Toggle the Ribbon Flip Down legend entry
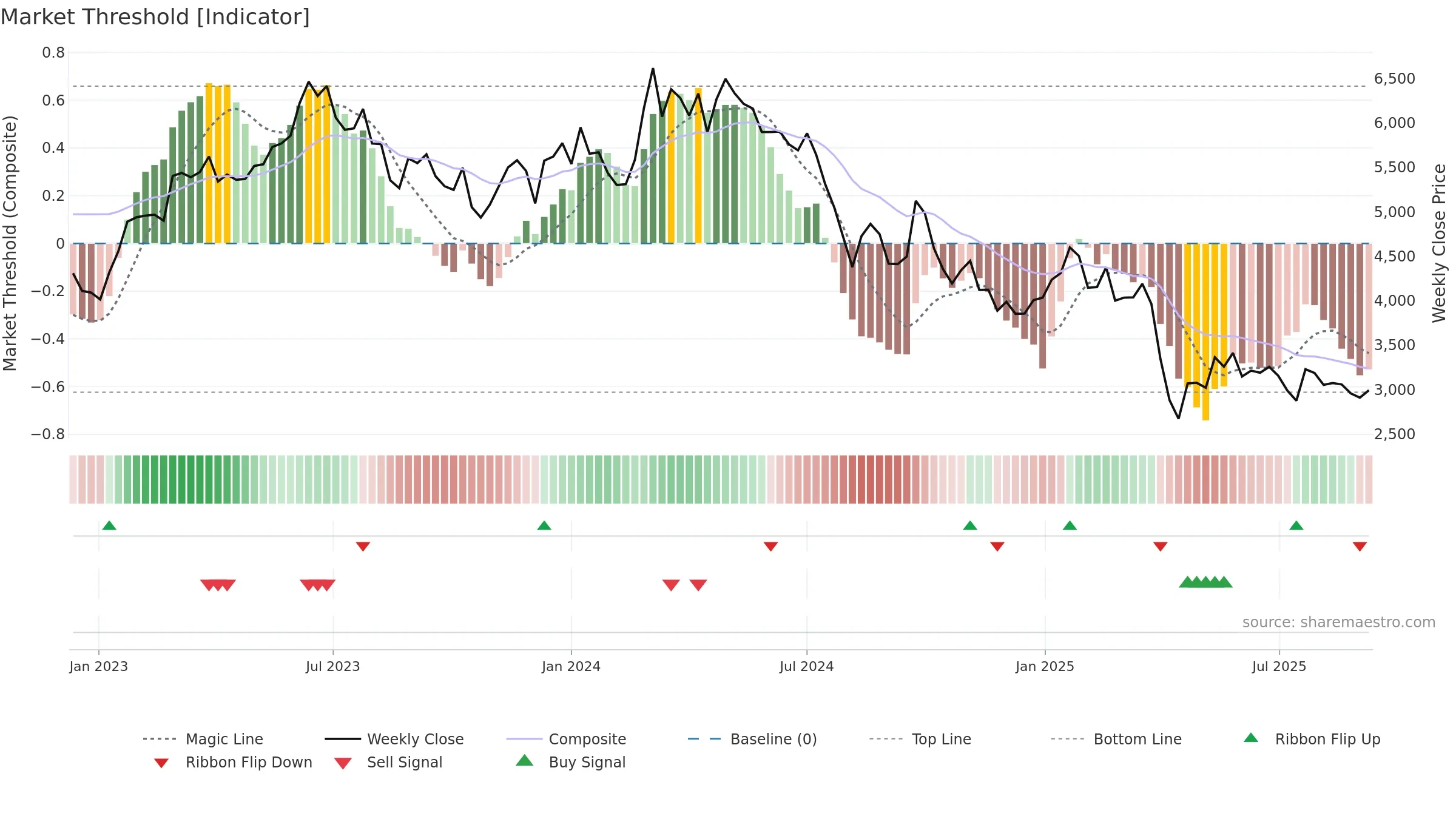This screenshot has height=819, width=1456. click(233, 762)
